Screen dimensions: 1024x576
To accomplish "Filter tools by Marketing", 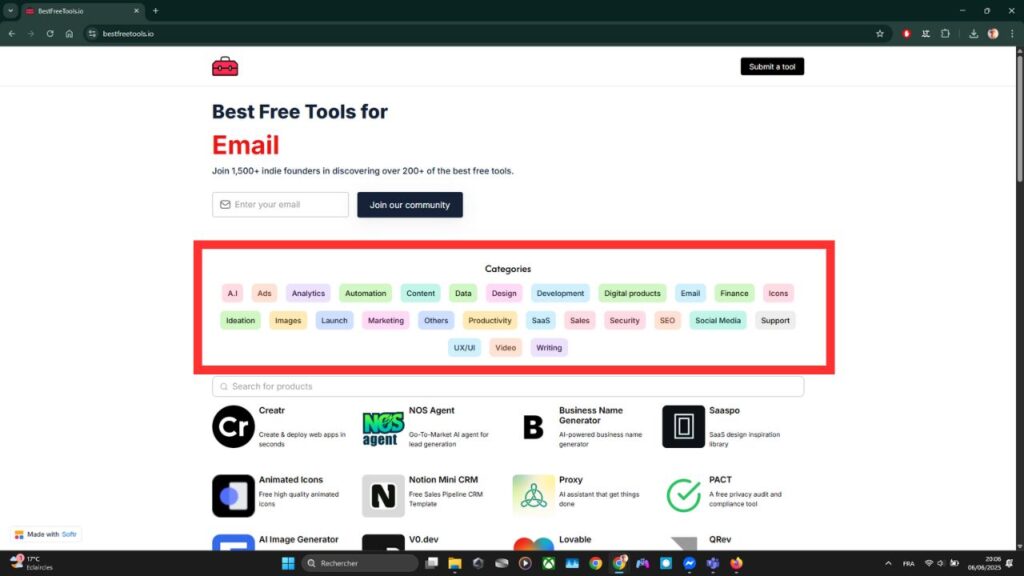I will pos(385,321).
